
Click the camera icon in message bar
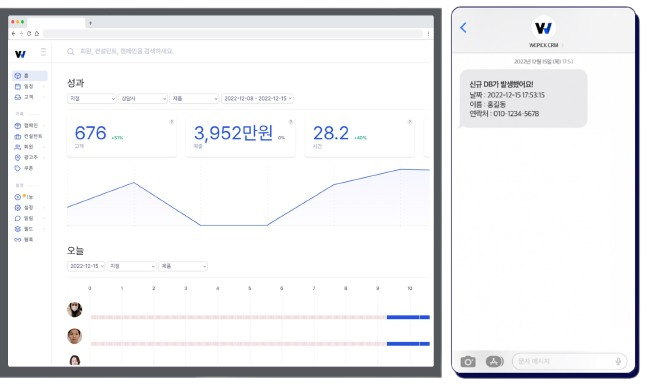click(468, 362)
